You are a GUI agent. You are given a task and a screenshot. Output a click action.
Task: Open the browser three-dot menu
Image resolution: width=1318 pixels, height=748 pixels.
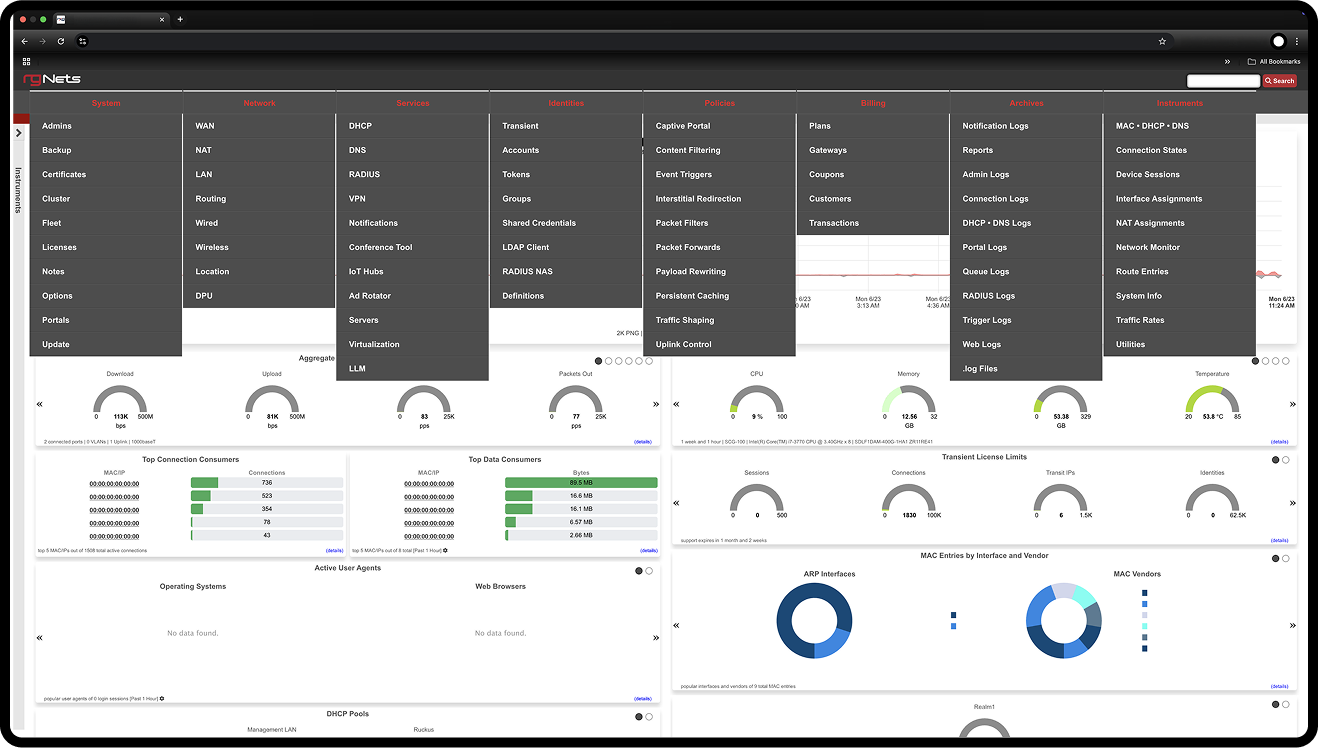pos(1297,41)
